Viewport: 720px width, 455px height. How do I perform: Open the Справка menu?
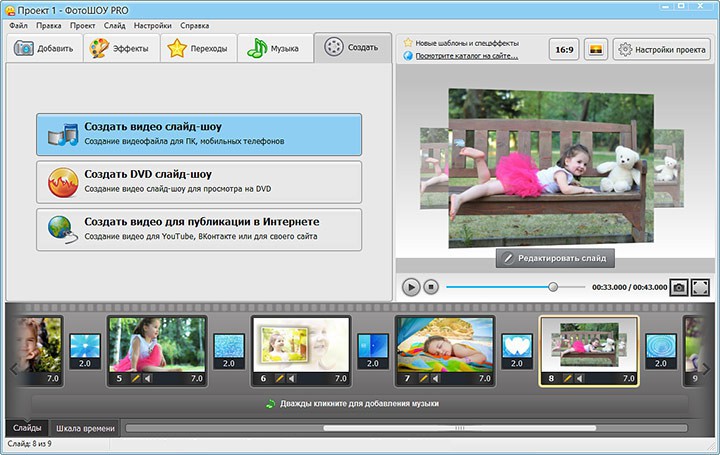[195, 26]
